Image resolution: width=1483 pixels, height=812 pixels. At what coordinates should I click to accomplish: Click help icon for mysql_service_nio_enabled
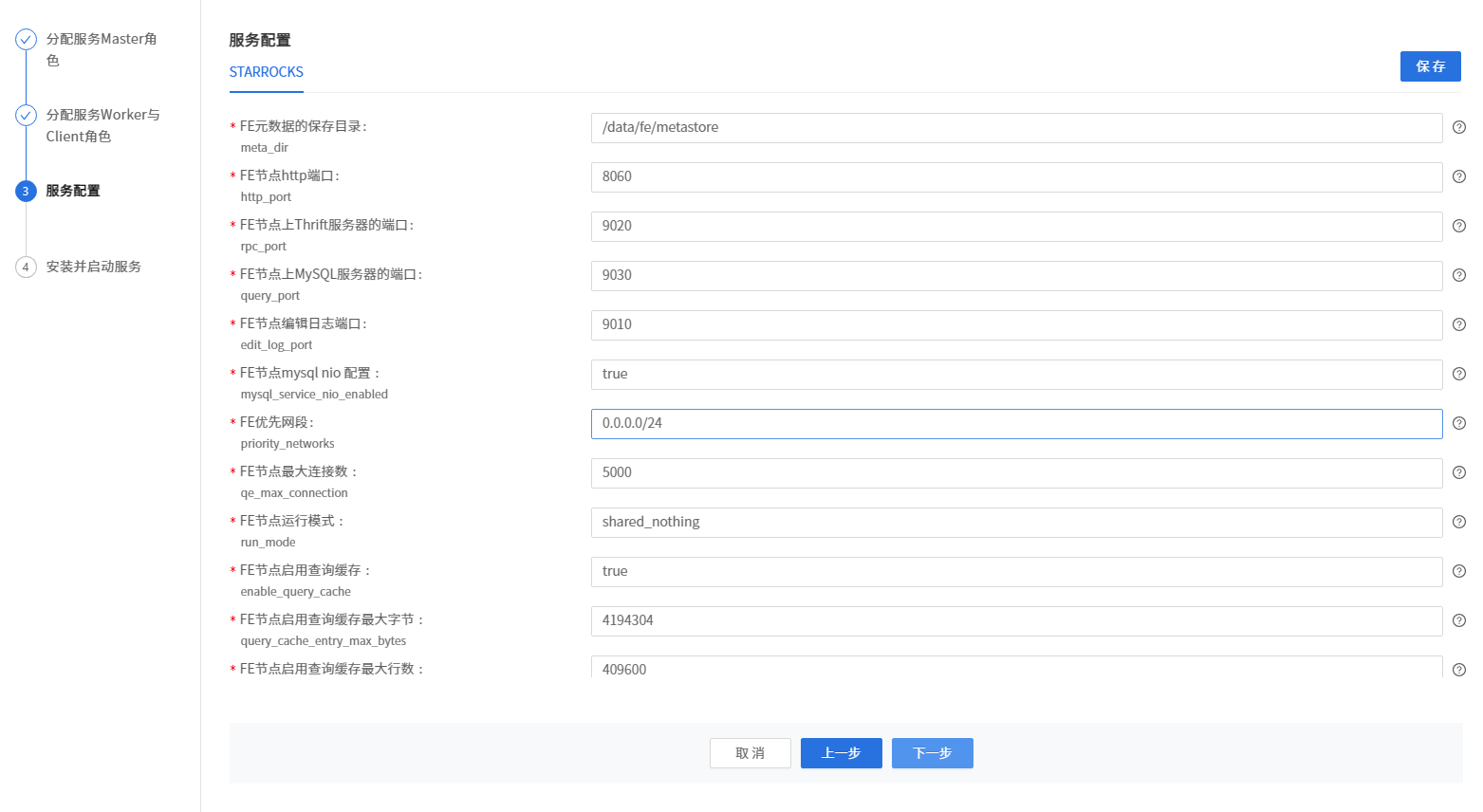coord(1459,374)
